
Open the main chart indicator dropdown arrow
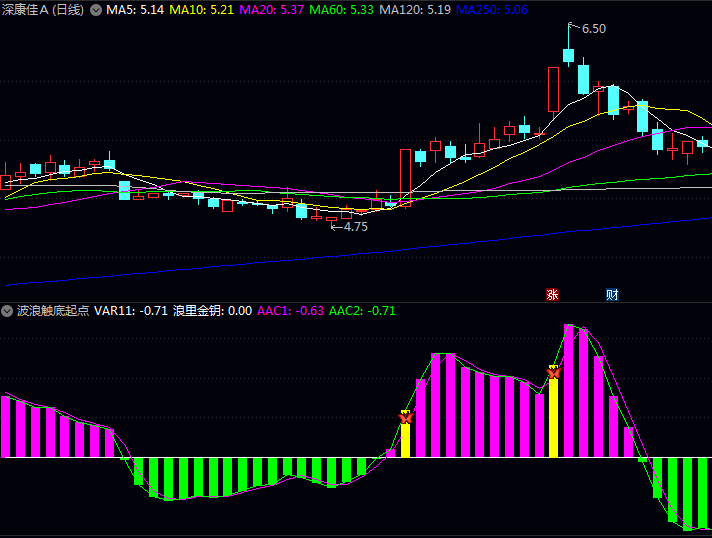tap(96, 10)
